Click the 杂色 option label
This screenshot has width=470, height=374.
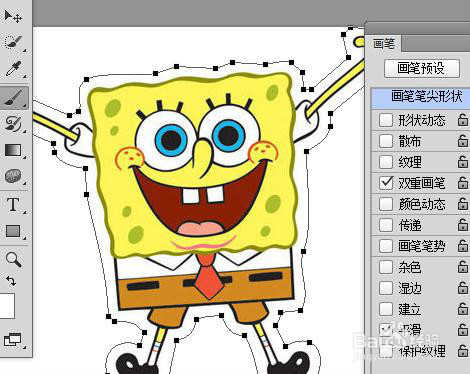410,267
